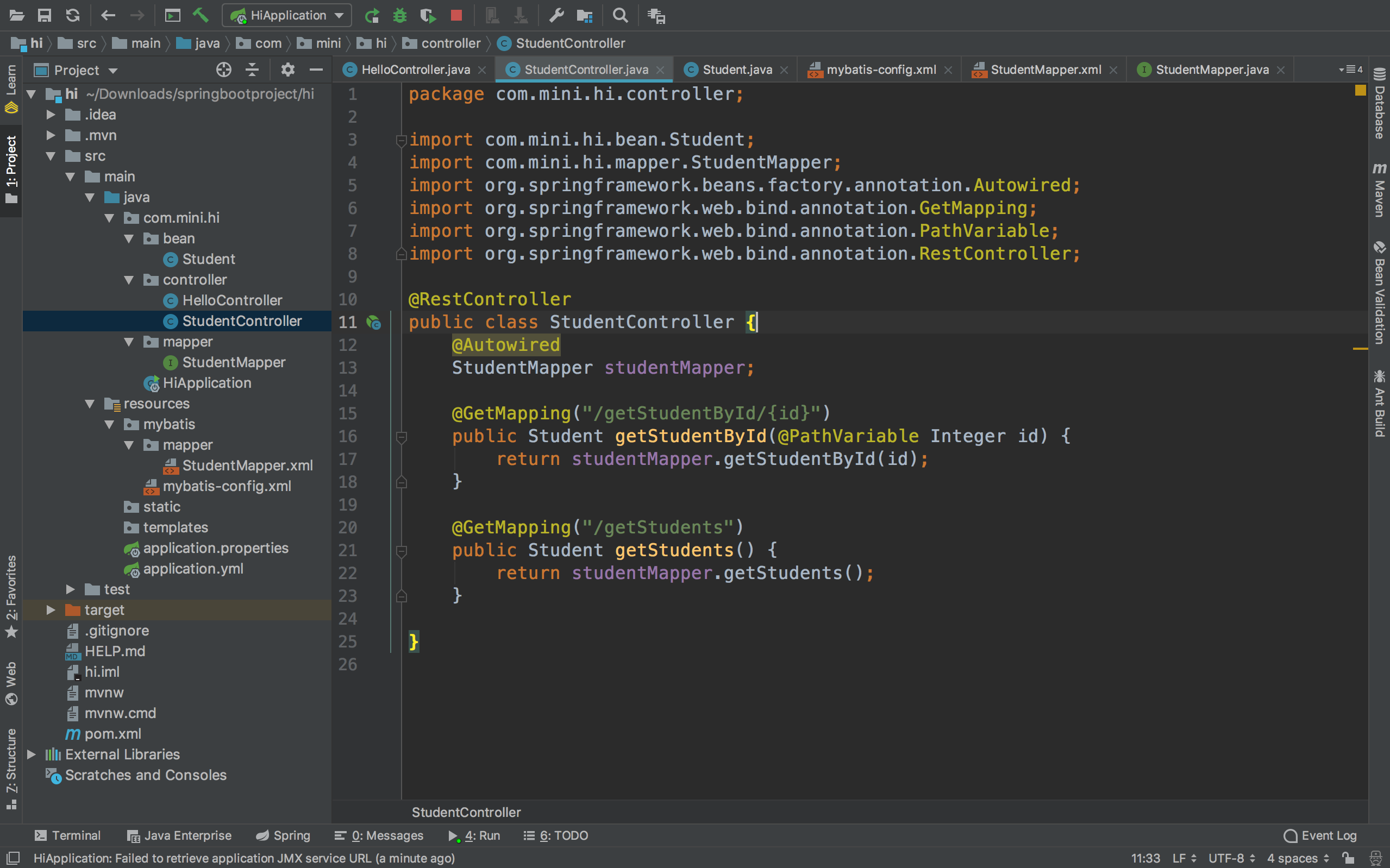
Task: Click Spring bean gutter icon on line 11
Action: [374, 323]
